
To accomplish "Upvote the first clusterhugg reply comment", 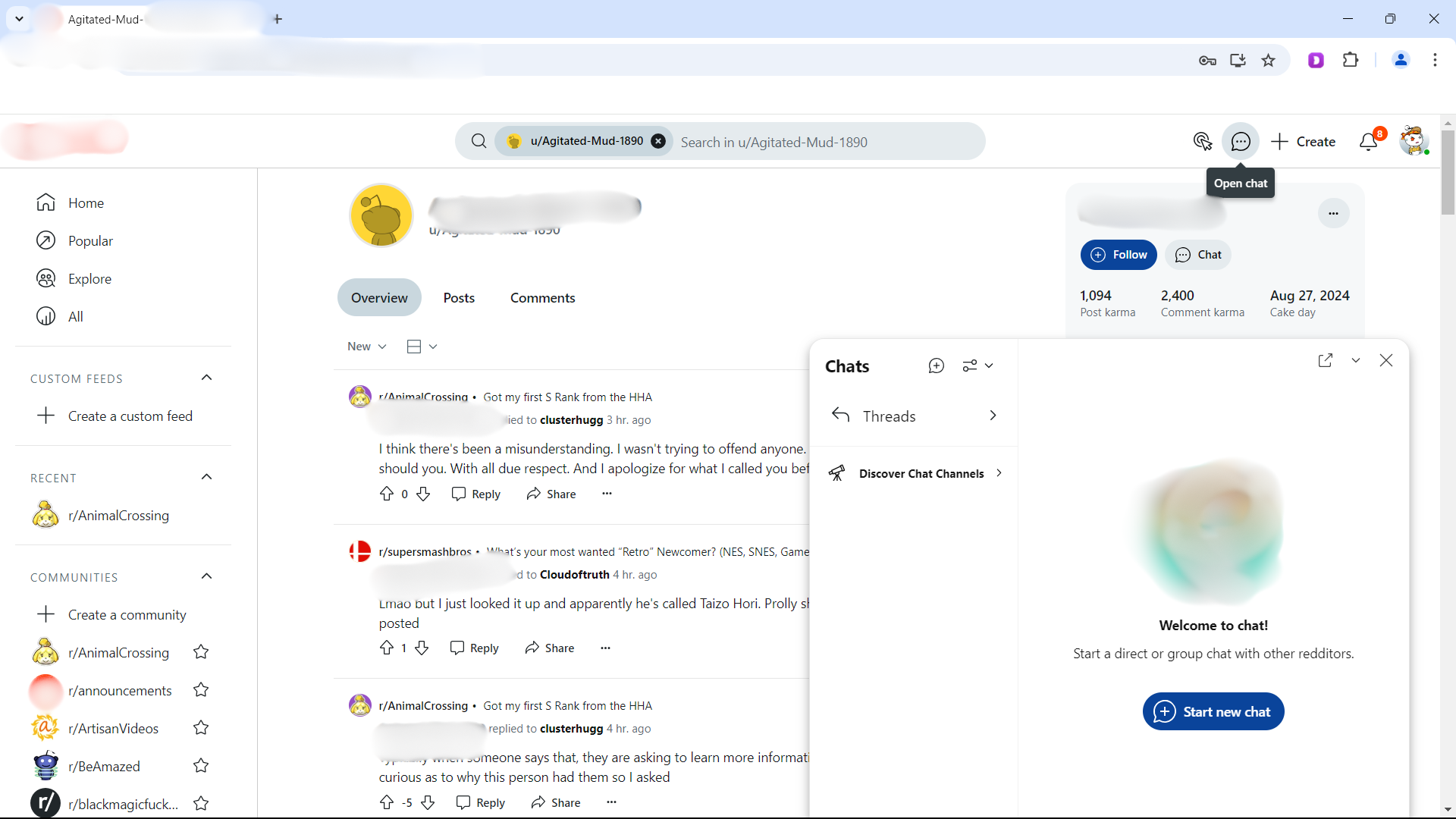I will coord(387,494).
